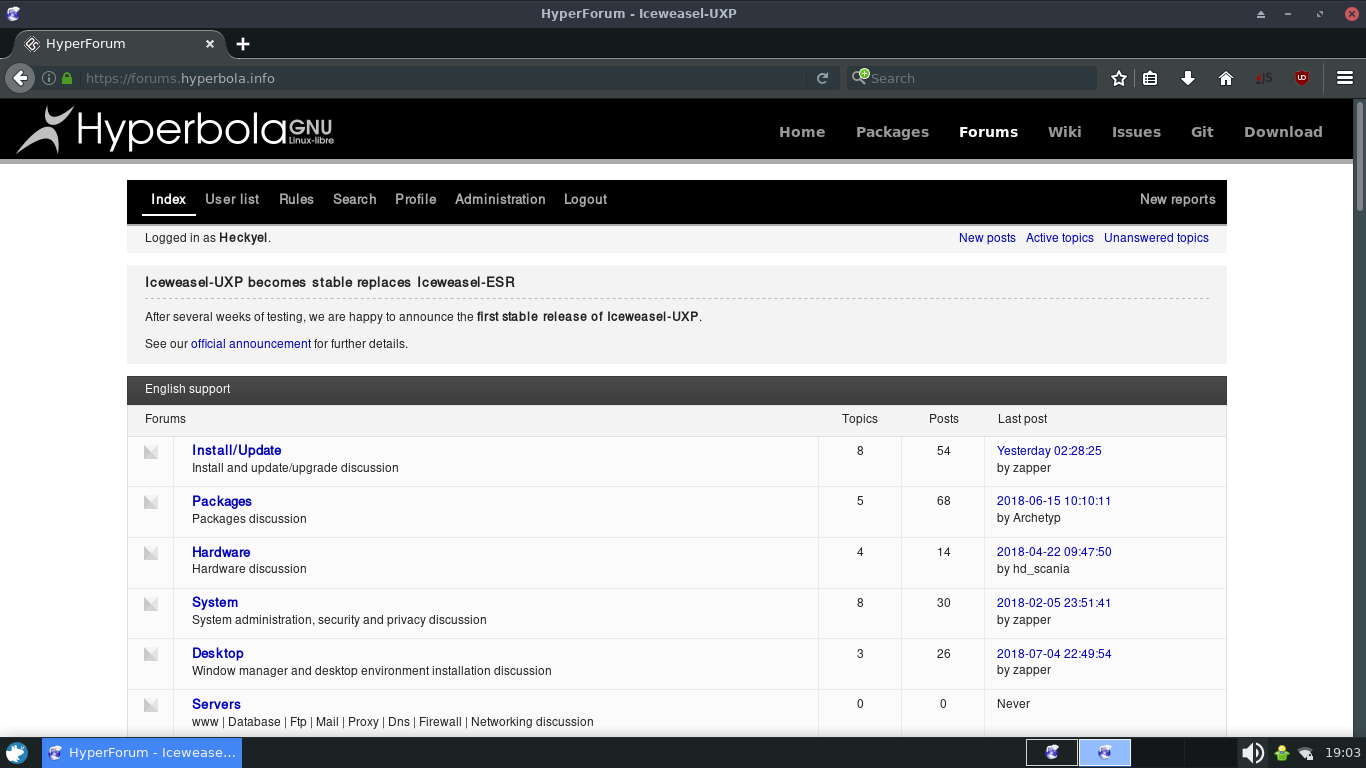1366x768 pixels.
Task: Click the JS script blocker icon
Action: (1265, 78)
